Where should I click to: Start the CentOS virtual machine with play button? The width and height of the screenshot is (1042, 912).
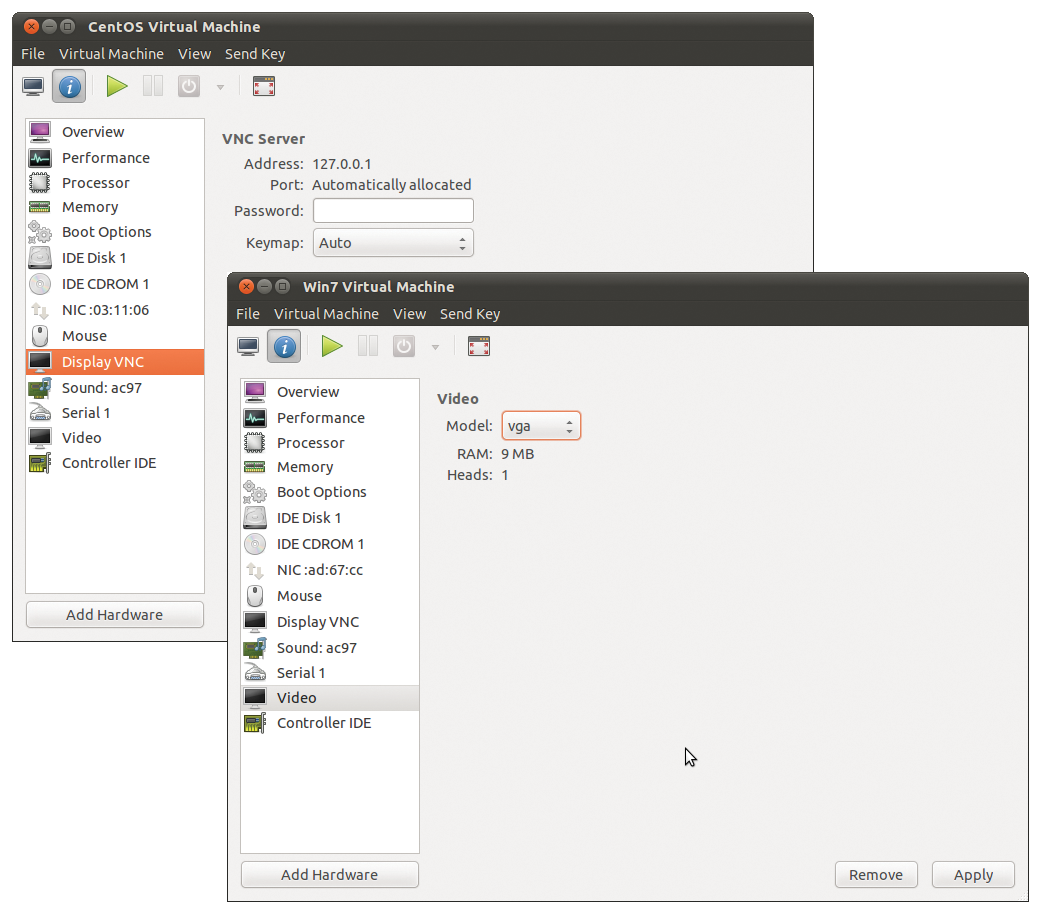click(x=117, y=86)
